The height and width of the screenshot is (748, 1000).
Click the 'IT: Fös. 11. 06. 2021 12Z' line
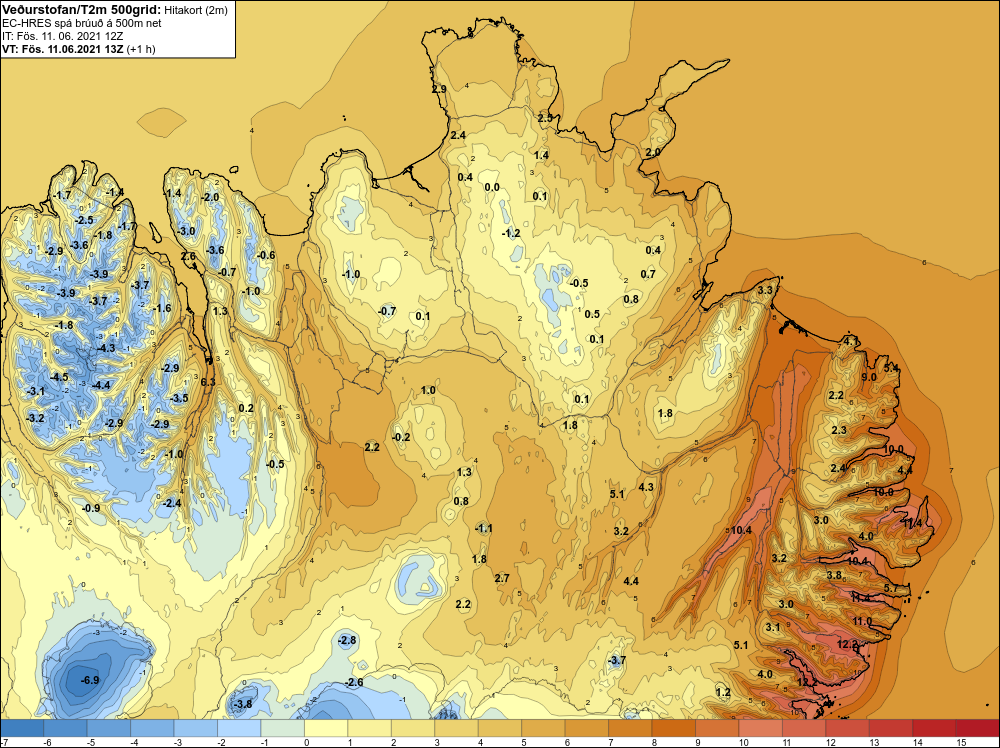click(62, 36)
